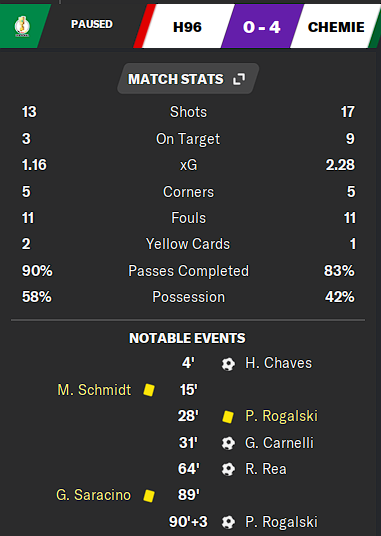Open M. Schmidt player link

tap(94, 390)
